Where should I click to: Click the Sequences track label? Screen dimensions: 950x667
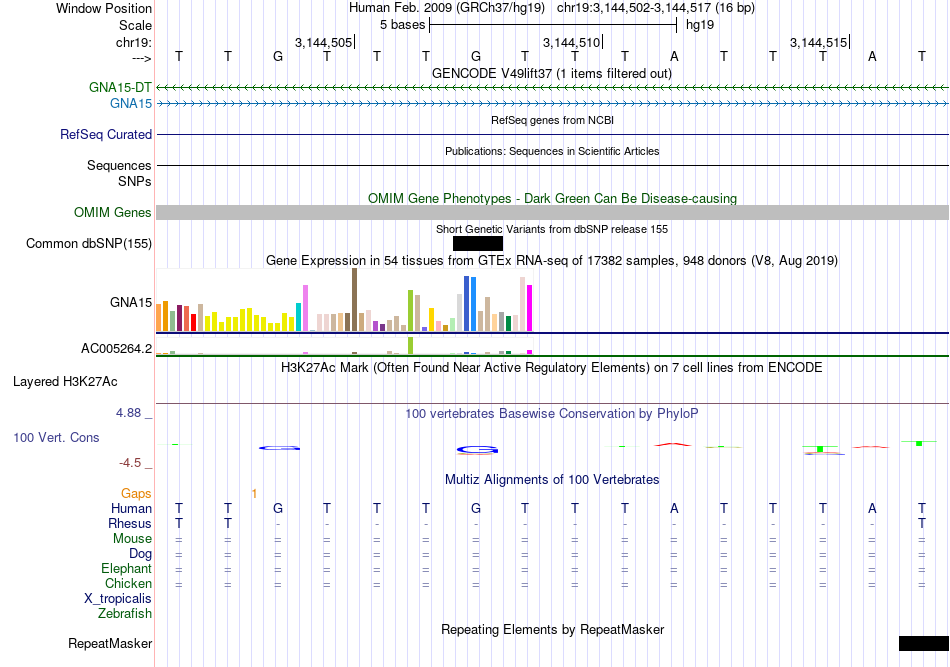[119, 165]
